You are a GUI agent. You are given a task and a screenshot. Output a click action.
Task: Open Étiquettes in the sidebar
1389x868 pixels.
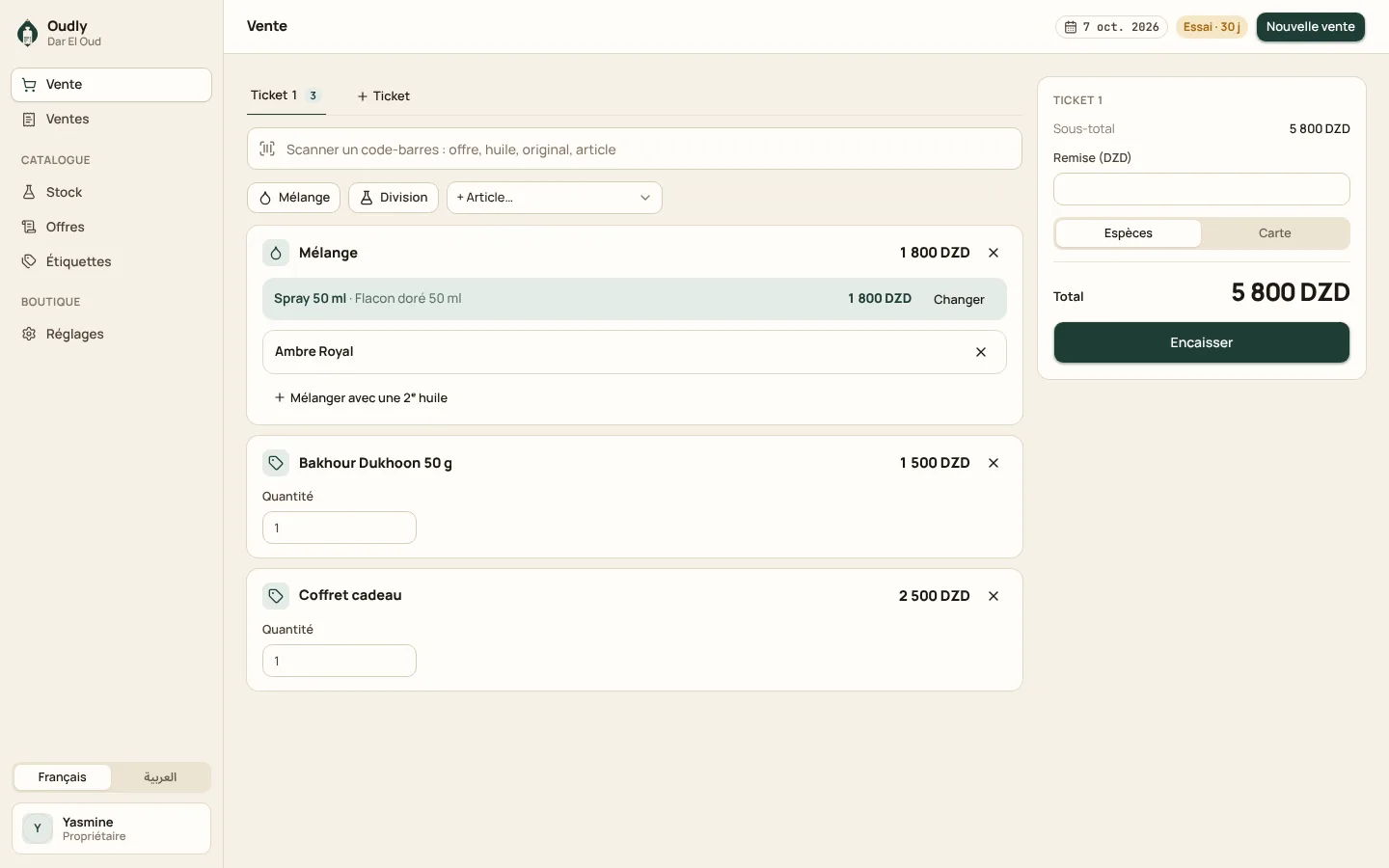111,262
